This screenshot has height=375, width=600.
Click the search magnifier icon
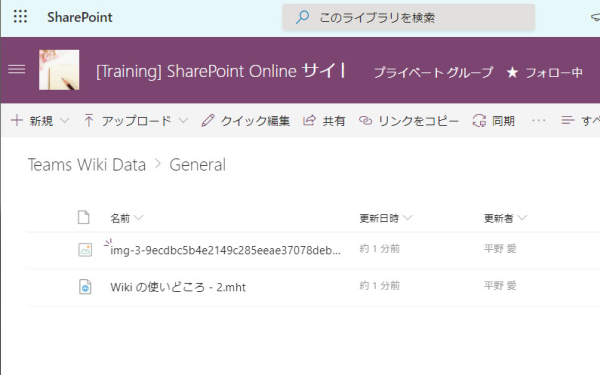click(302, 17)
